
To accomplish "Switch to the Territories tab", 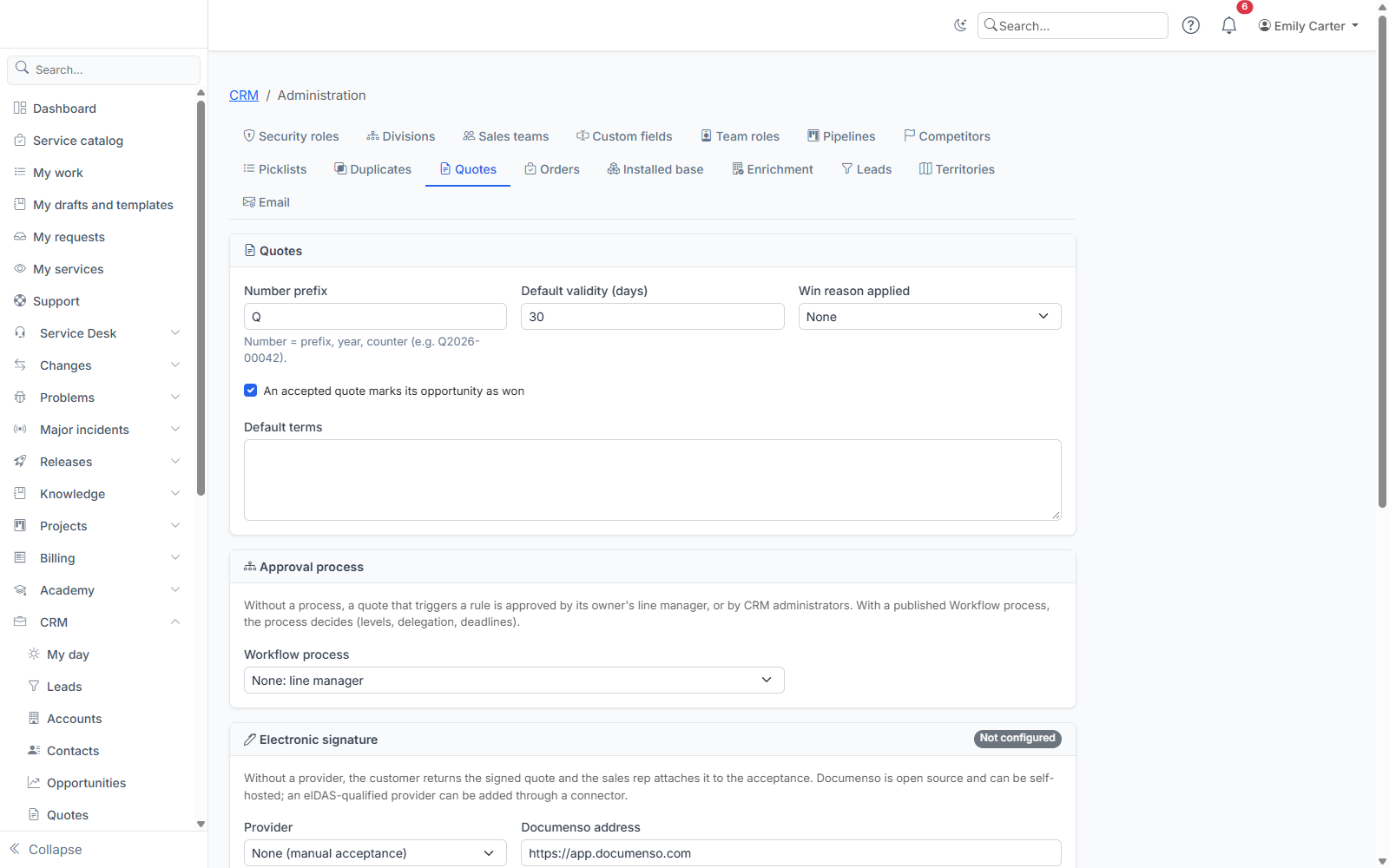I will coord(957,168).
